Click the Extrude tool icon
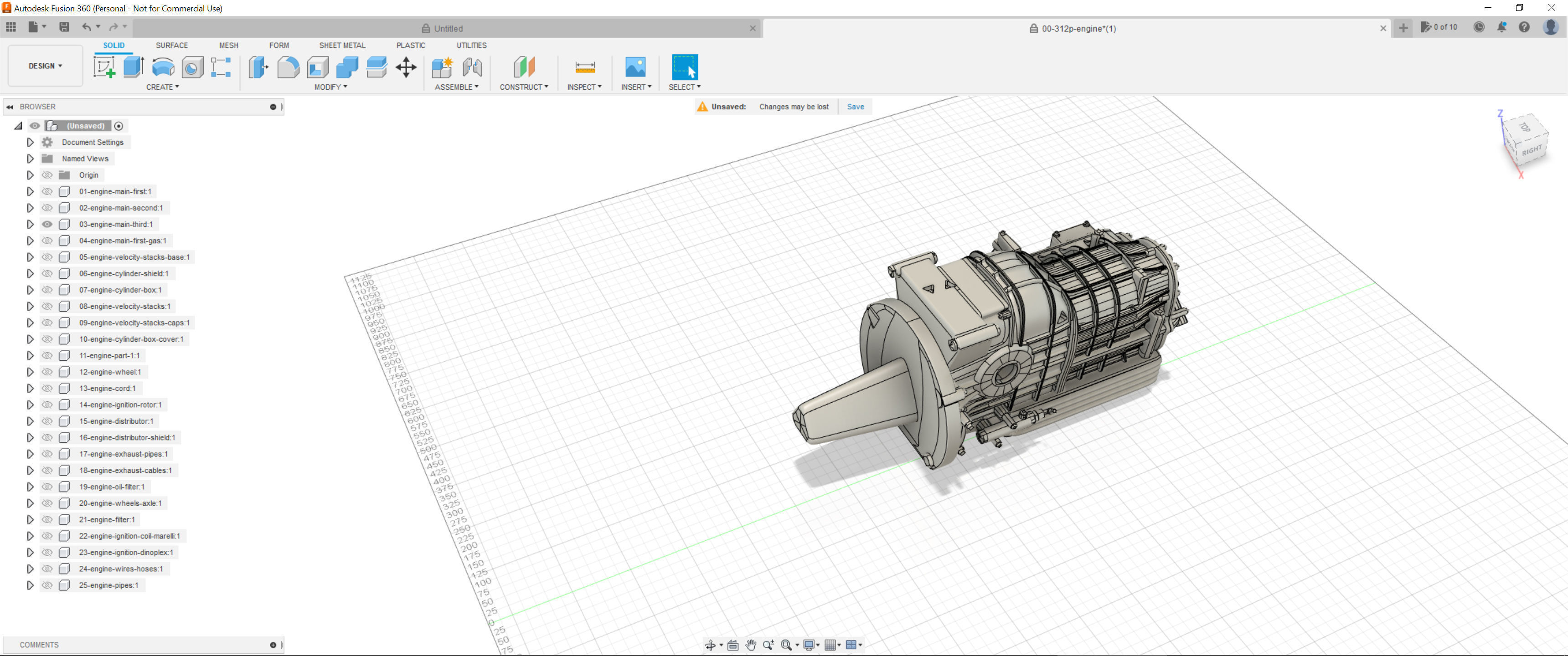The image size is (1568, 656). click(133, 67)
